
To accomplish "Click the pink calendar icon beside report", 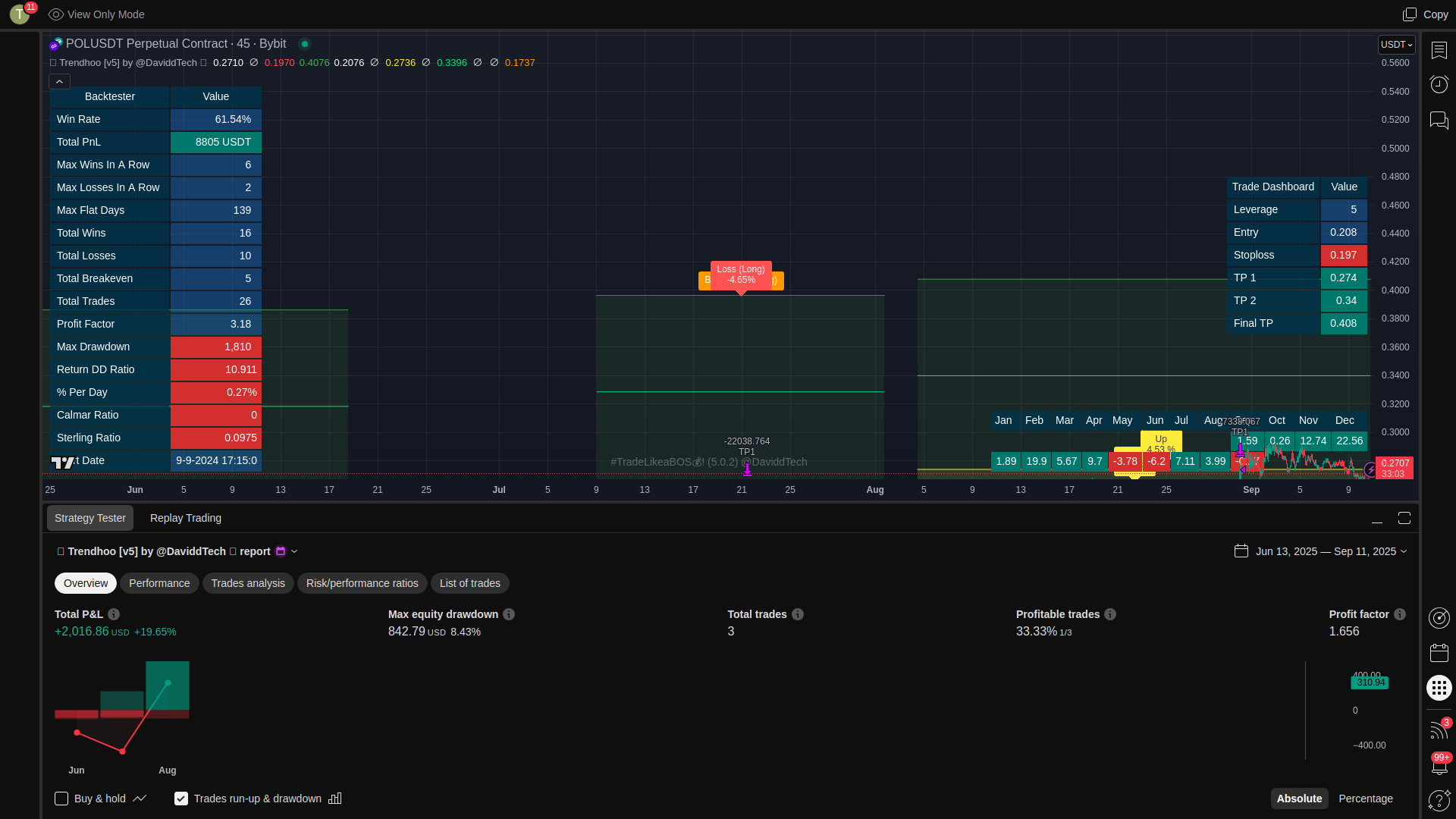I will [x=281, y=551].
